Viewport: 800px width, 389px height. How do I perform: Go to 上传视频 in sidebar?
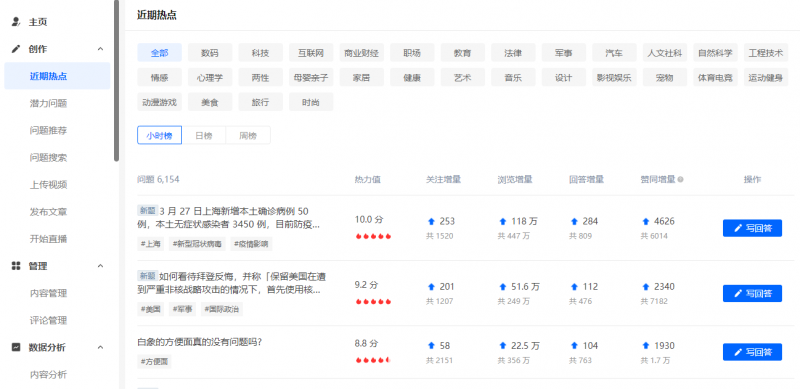click(x=48, y=185)
